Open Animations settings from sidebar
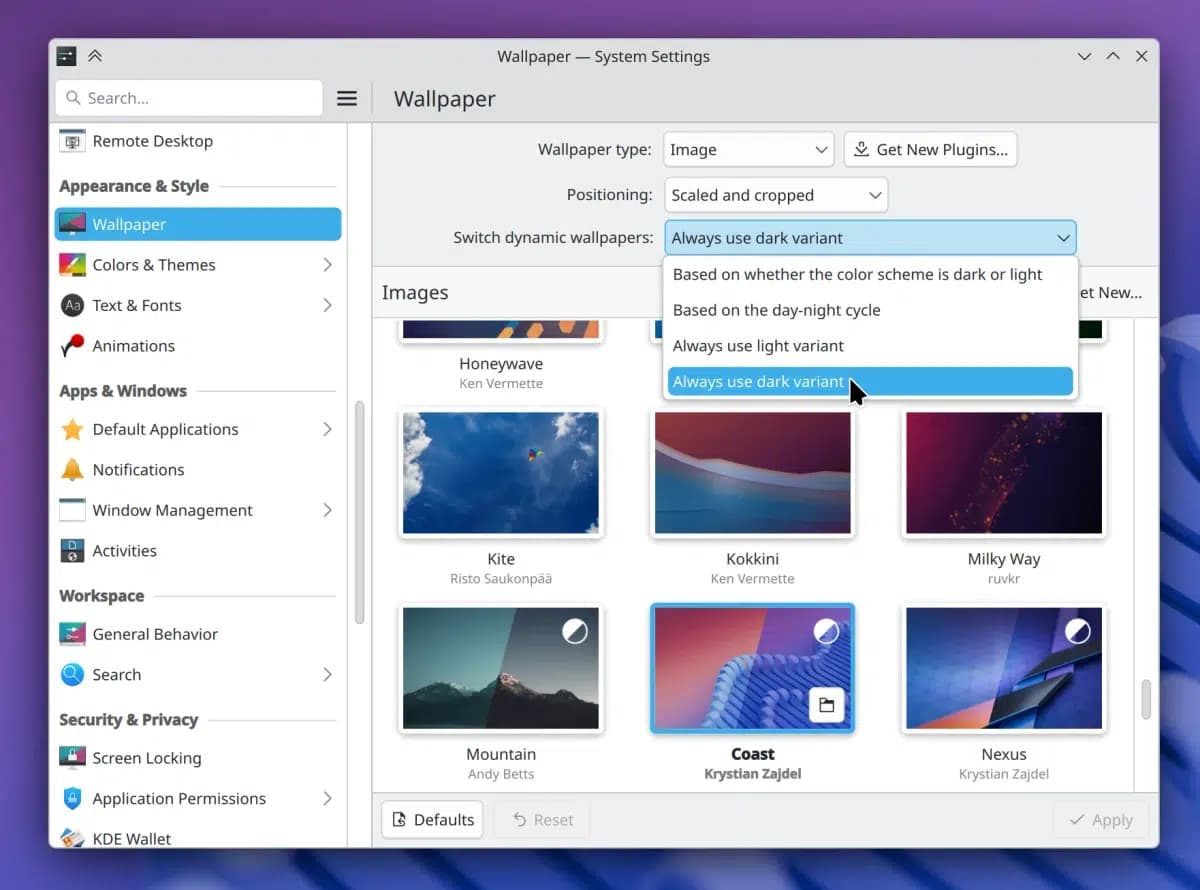This screenshot has height=890, width=1200. point(133,346)
